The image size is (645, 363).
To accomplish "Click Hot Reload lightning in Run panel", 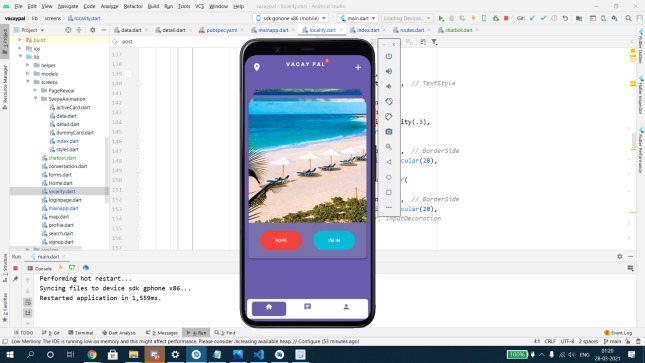I will pos(60,268).
